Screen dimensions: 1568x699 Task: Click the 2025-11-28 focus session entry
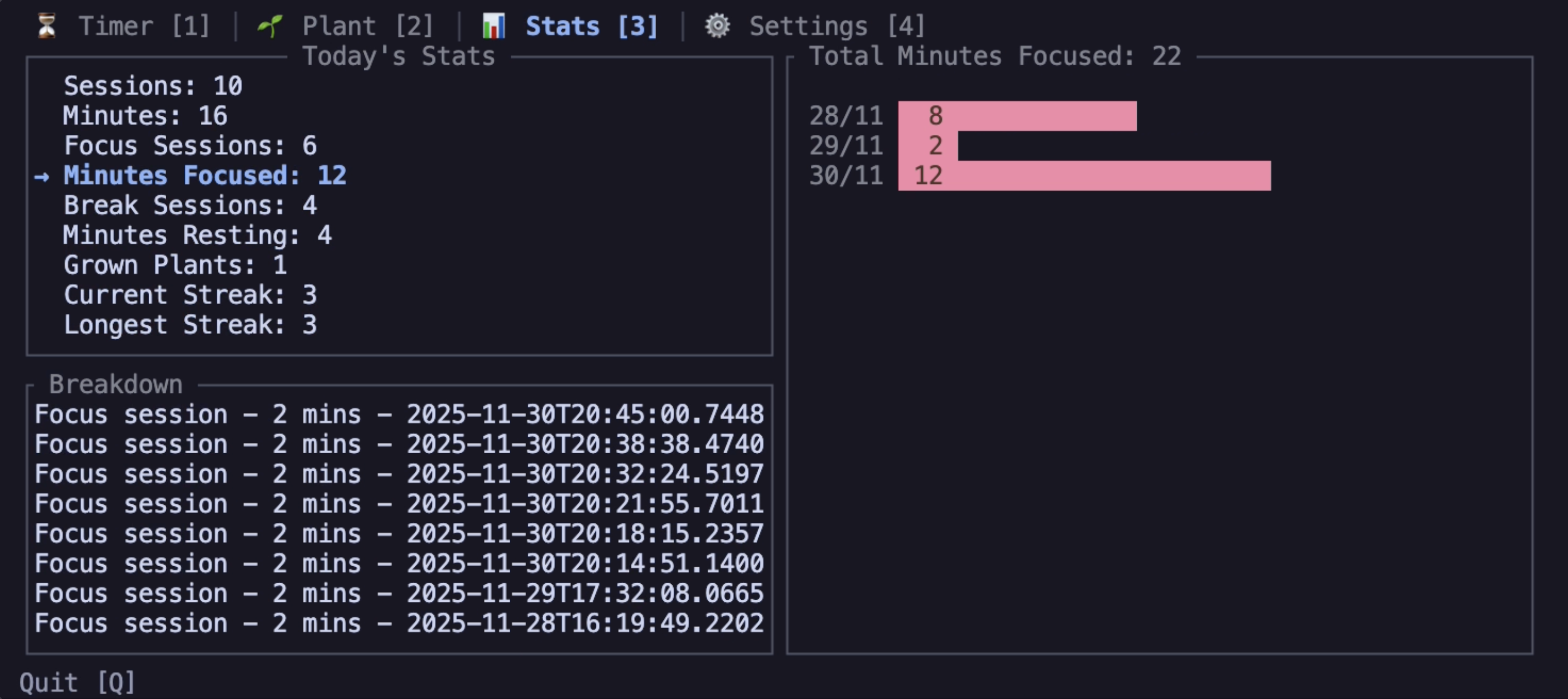click(399, 623)
